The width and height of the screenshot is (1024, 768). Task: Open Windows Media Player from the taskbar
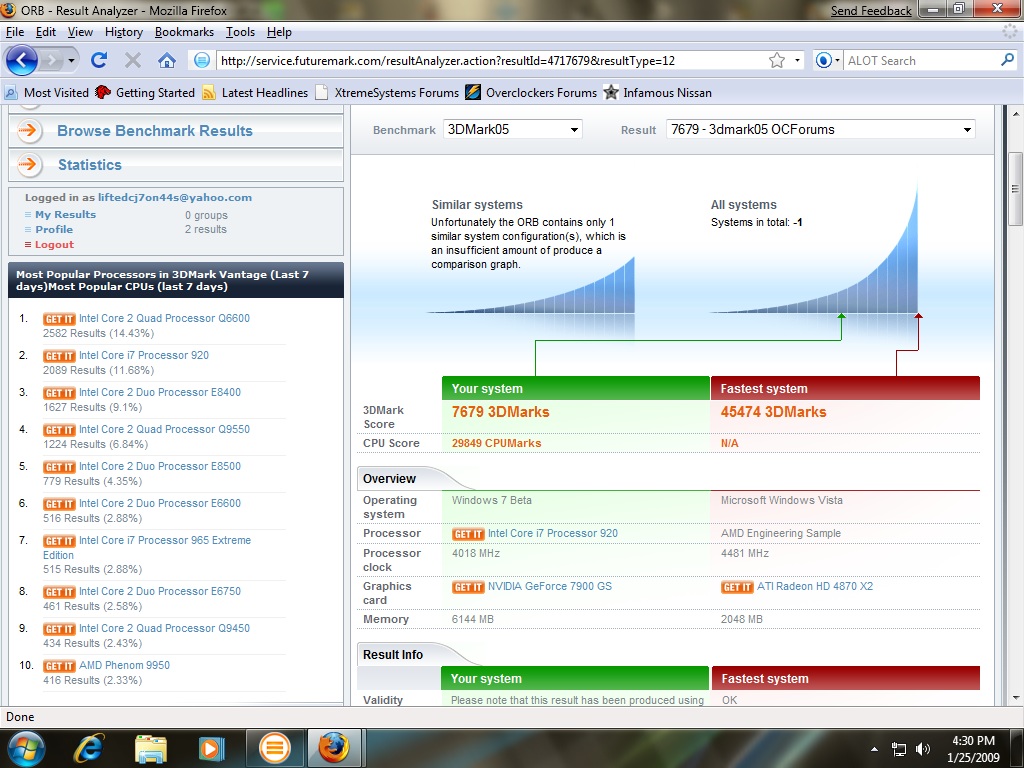point(211,748)
